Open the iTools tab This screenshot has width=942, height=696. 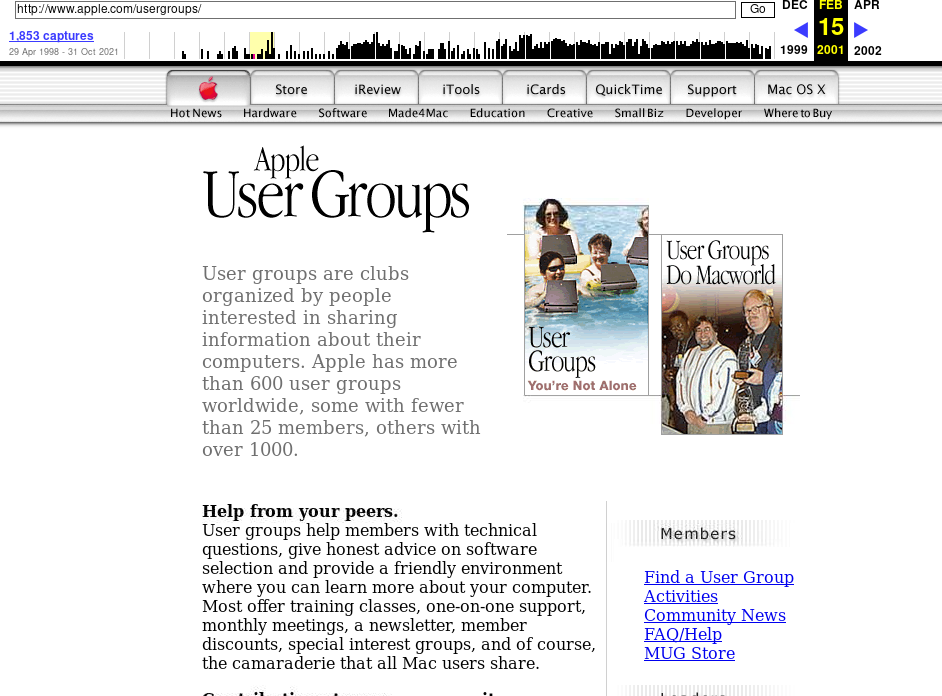click(x=461, y=89)
